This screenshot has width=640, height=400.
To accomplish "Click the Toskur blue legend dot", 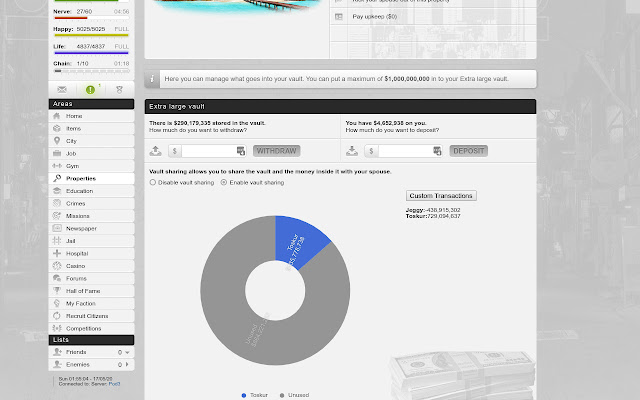I will pos(244,395).
